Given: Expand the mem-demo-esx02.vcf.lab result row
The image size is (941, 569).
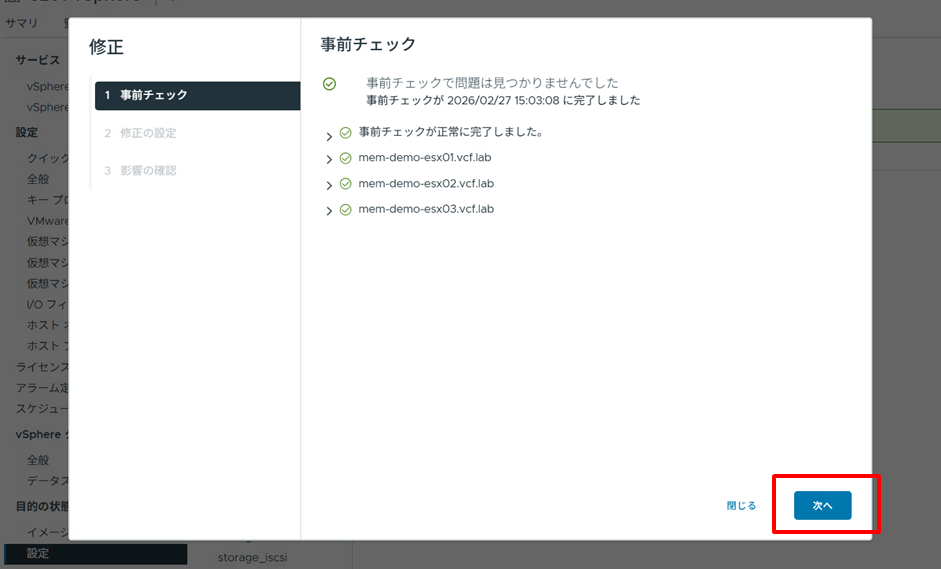Looking at the screenshot, I should [x=329, y=186].
